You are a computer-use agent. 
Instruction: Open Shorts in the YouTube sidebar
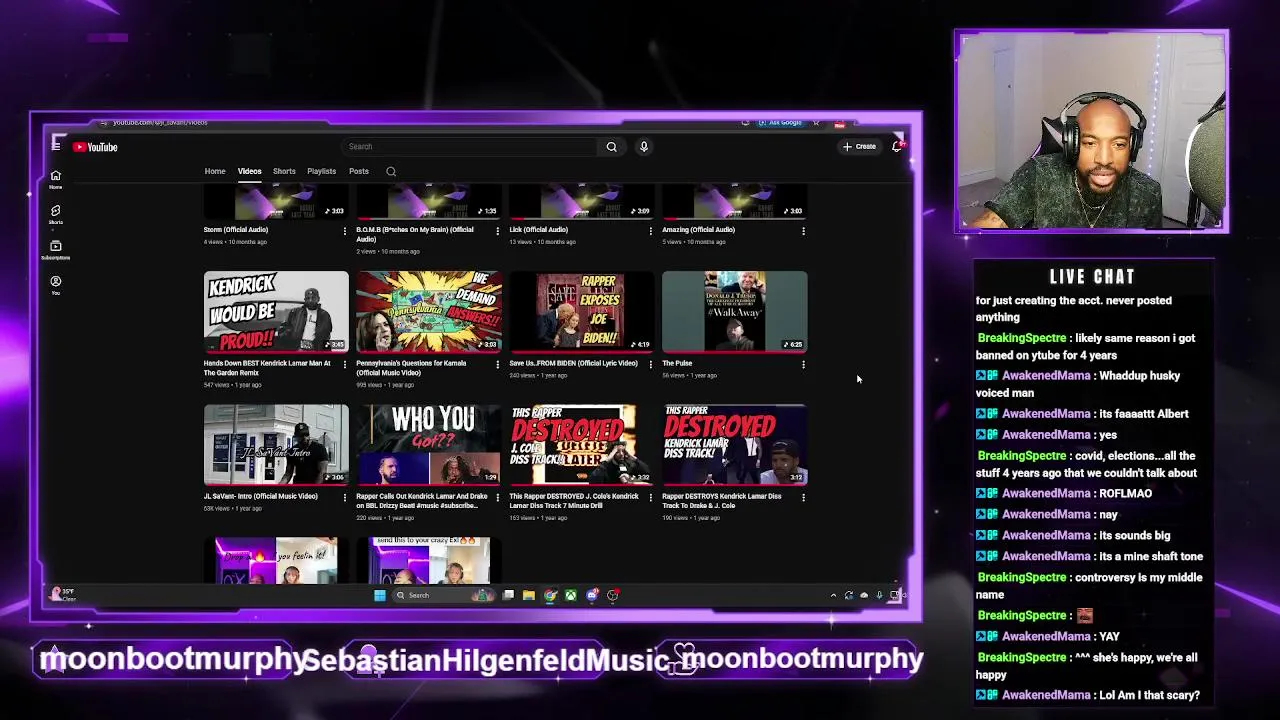tap(56, 214)
